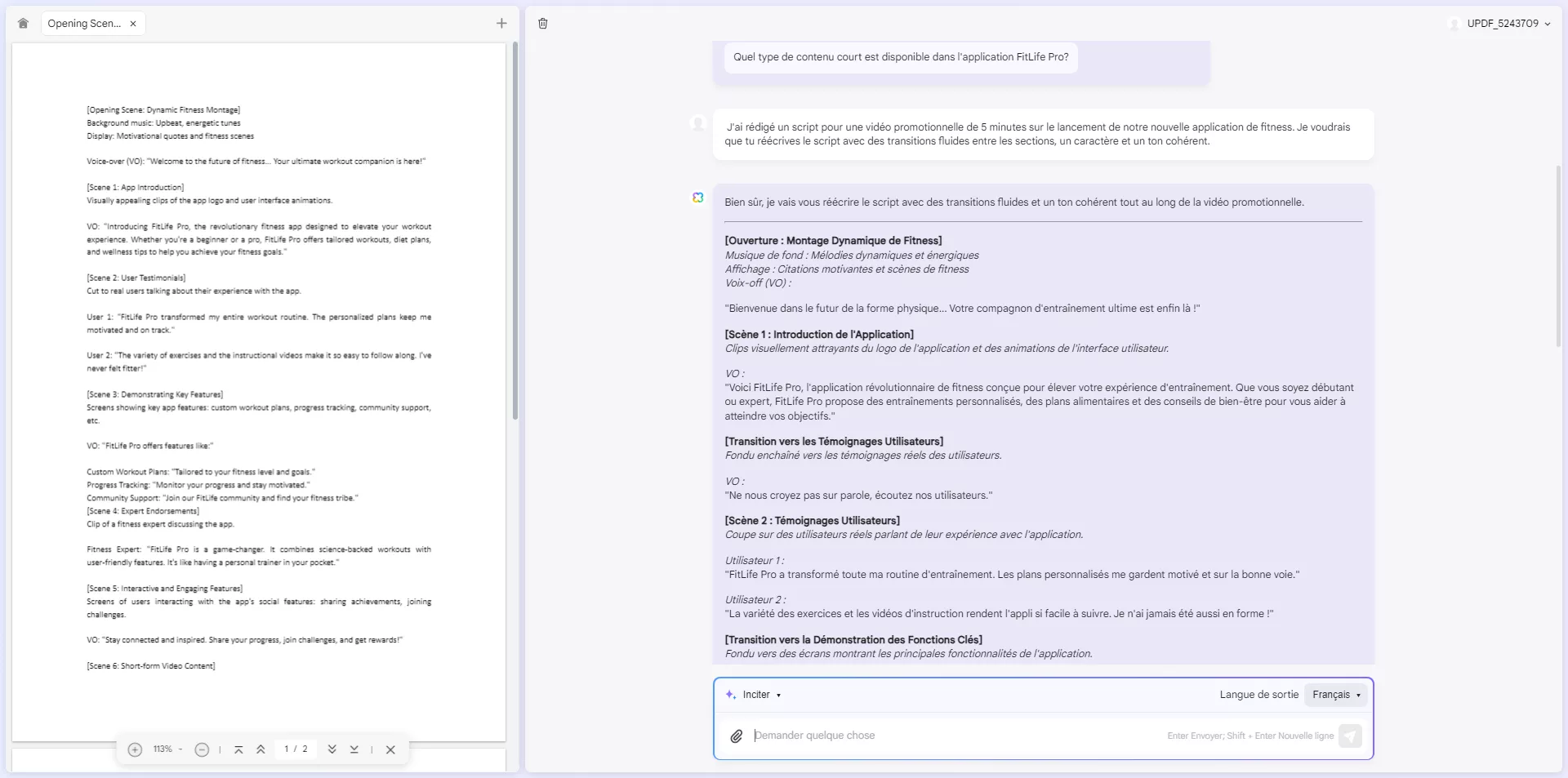Click the reply line 'Bien sûr, je vais vous réécrire'
The width and height of the screenshot is (1568, 778).
tap(1014, 202)
